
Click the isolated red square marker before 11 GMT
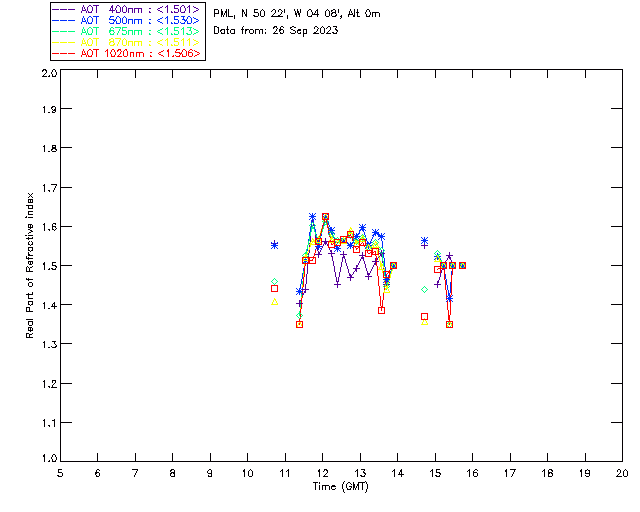pyautogui.click(x=275, y=289)
